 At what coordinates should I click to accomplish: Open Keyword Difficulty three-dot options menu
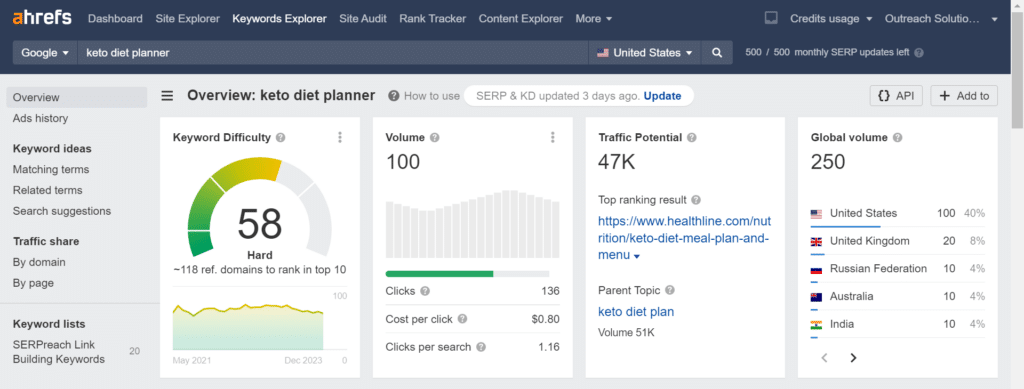click(x=340, y=137)
